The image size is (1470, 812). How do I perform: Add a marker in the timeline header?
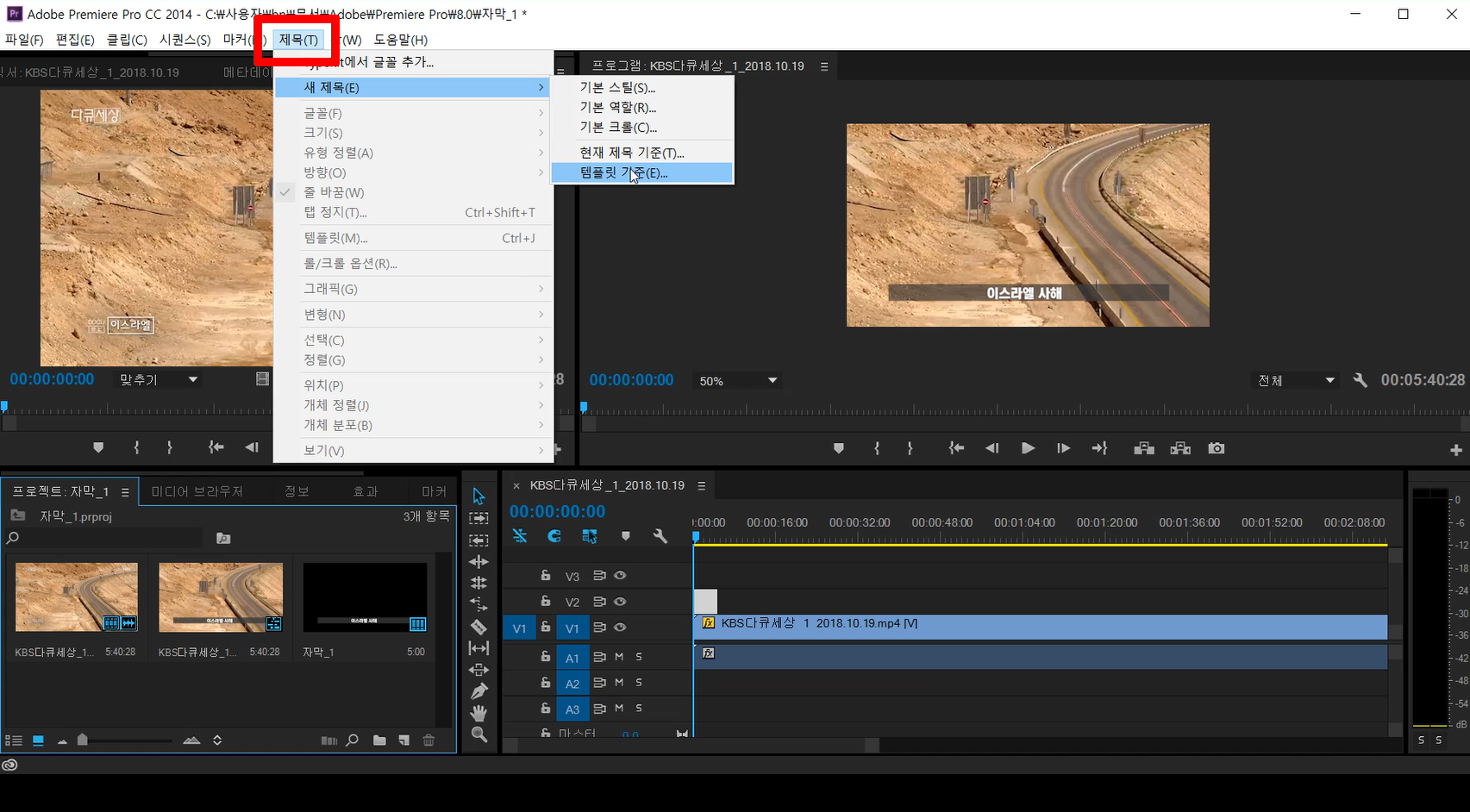626,536
